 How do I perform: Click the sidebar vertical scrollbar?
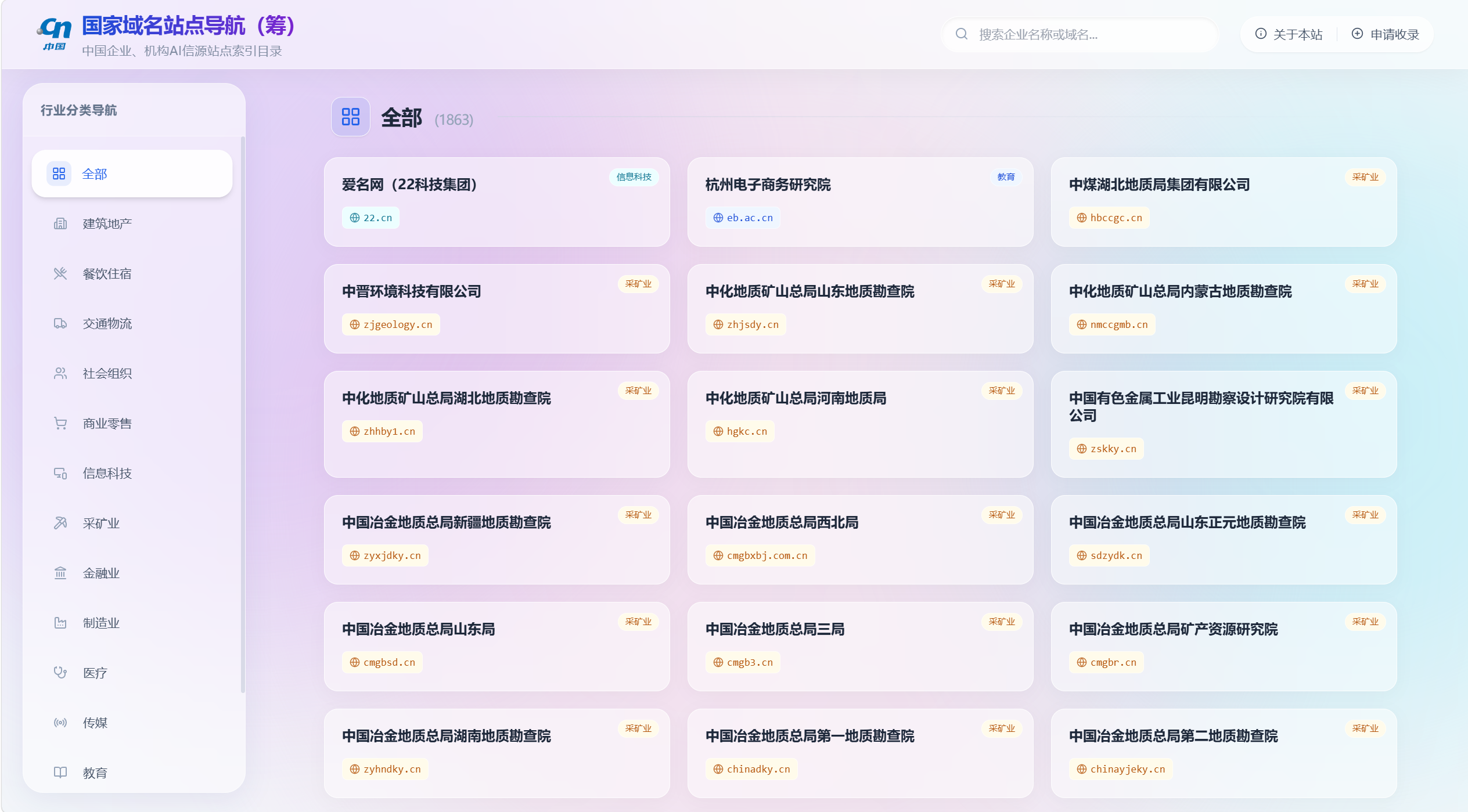[x=243, y=414]
